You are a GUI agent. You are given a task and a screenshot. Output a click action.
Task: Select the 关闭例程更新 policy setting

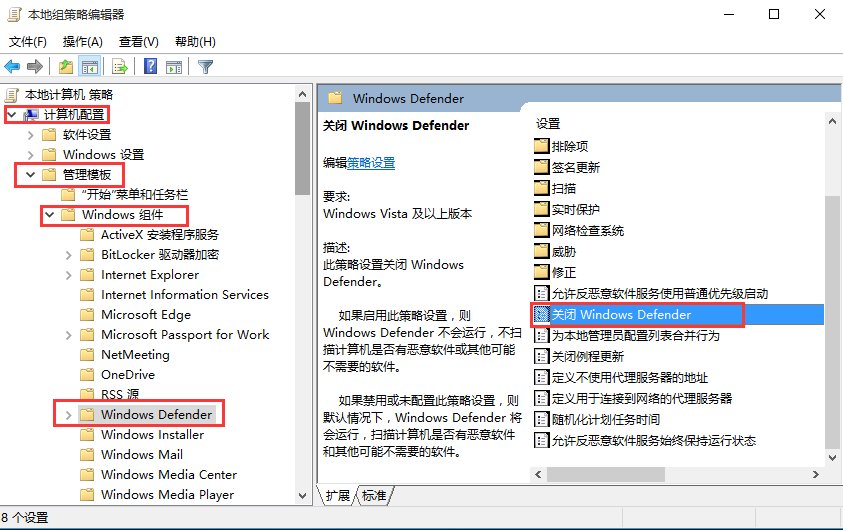click(x=587, y=357)
